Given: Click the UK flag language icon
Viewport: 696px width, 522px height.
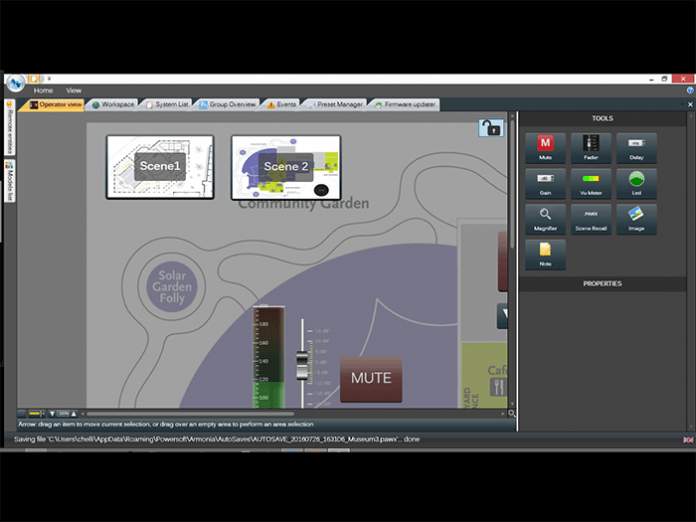Looking at the screenshot, I should (688, 439).
